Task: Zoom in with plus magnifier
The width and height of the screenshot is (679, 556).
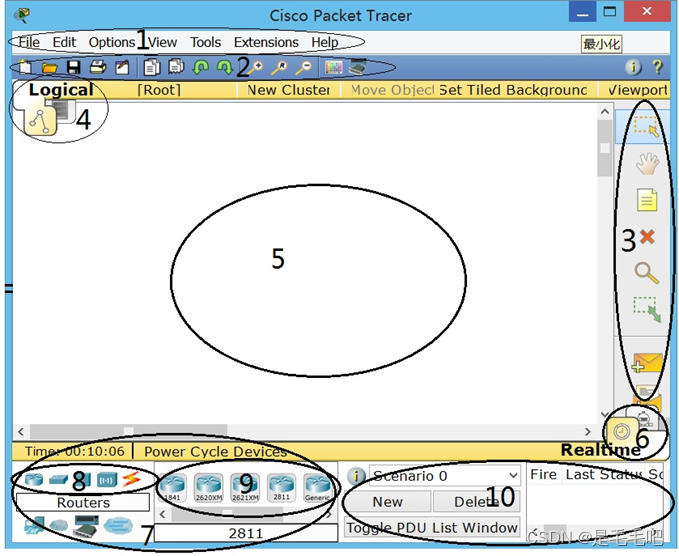Action: point(256,68)
